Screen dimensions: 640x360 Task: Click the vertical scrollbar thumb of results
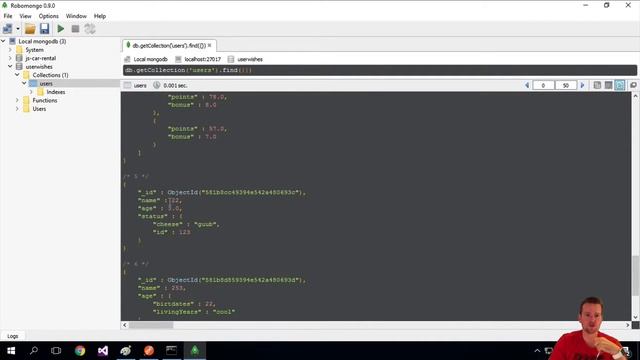pos(635,276)
